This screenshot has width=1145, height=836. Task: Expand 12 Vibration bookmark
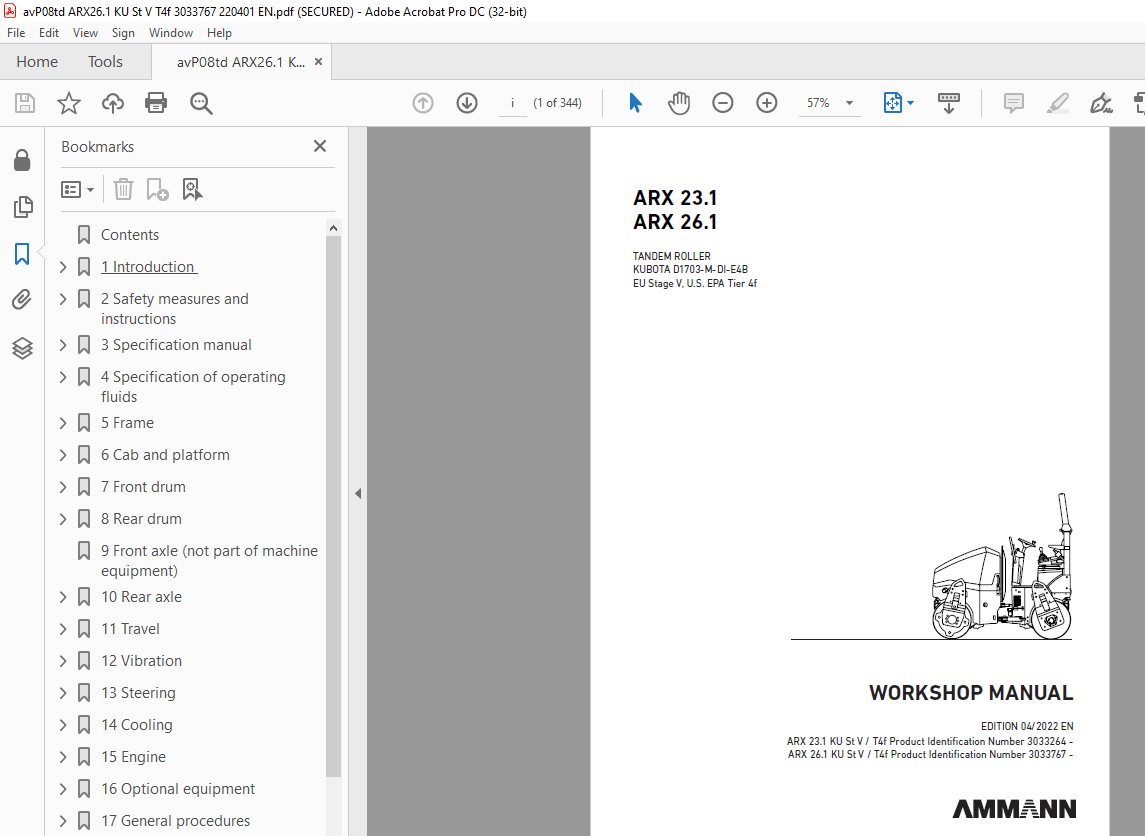[63, 661]
